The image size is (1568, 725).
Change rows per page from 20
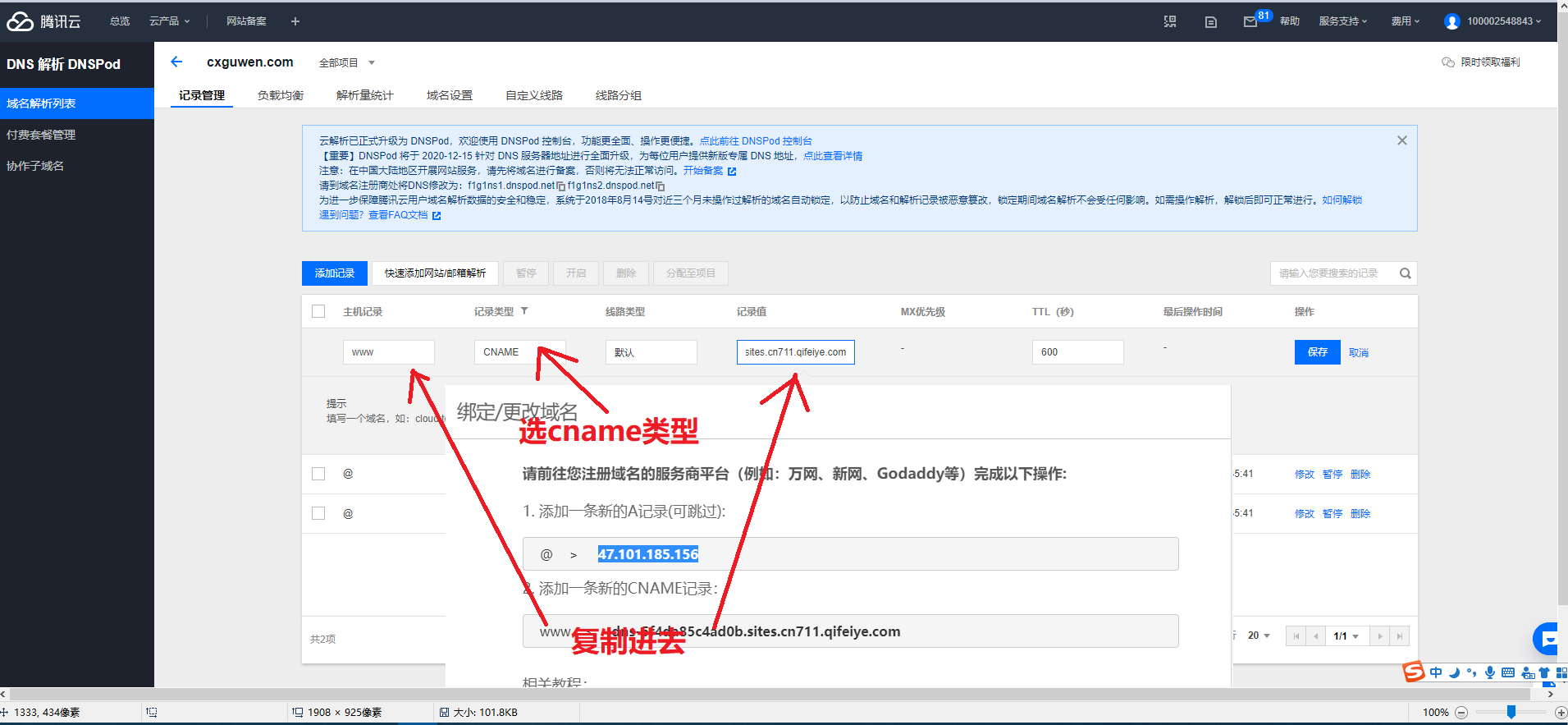click(1259, 636)
